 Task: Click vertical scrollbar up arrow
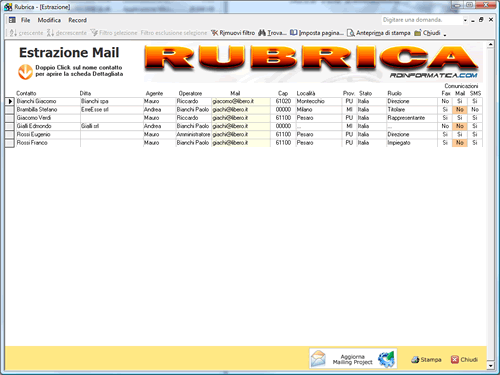pyautogui.click(x=490, y=44)
